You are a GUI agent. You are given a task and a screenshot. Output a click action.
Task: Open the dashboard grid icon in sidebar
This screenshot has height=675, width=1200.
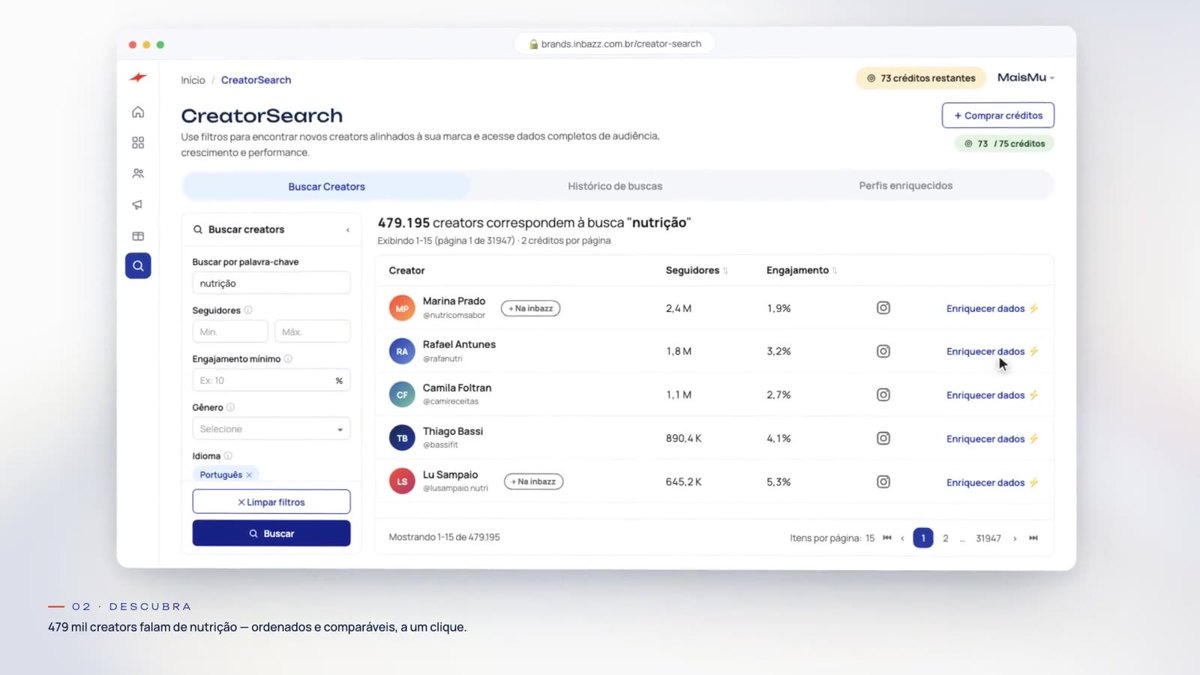coord(138,143)
